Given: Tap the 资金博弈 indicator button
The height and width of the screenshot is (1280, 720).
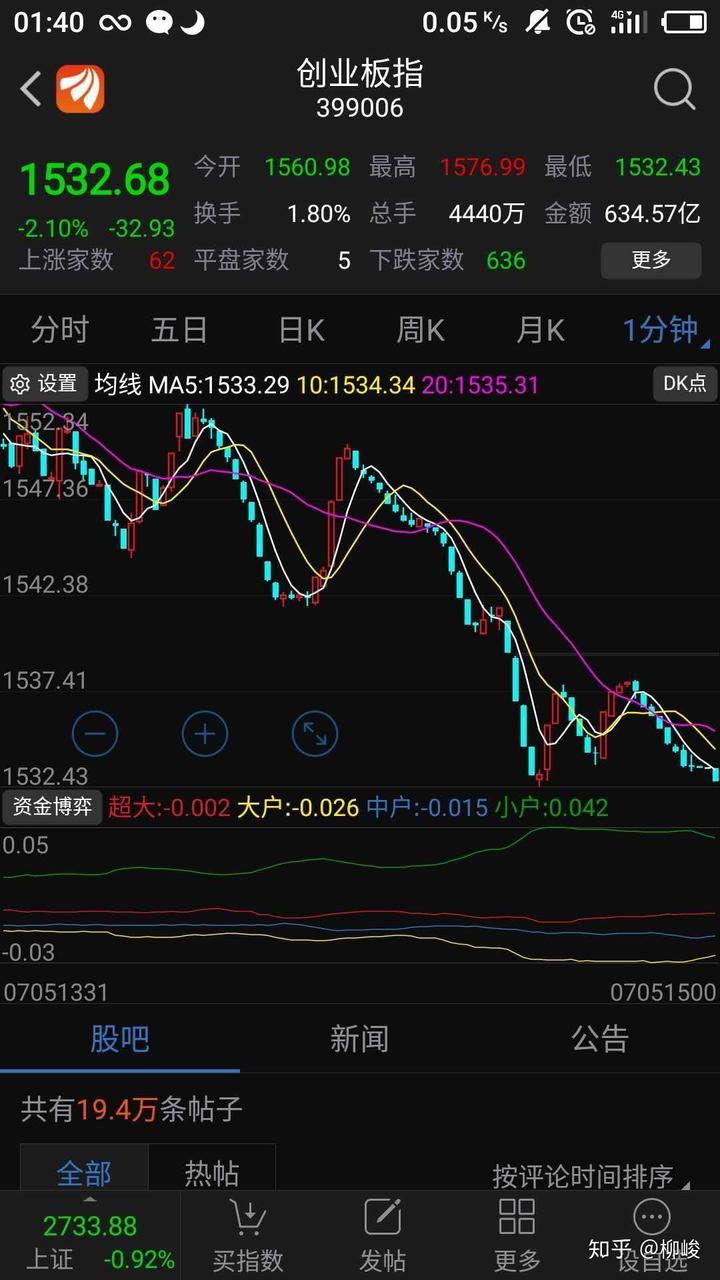Looking at the screenshot, I should 52,806.
